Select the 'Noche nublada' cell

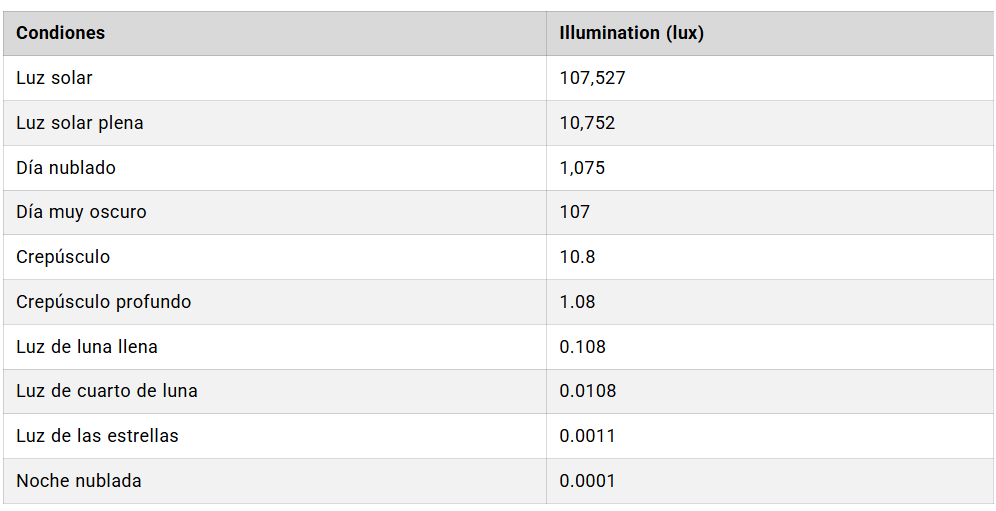(x=79, y=481)
